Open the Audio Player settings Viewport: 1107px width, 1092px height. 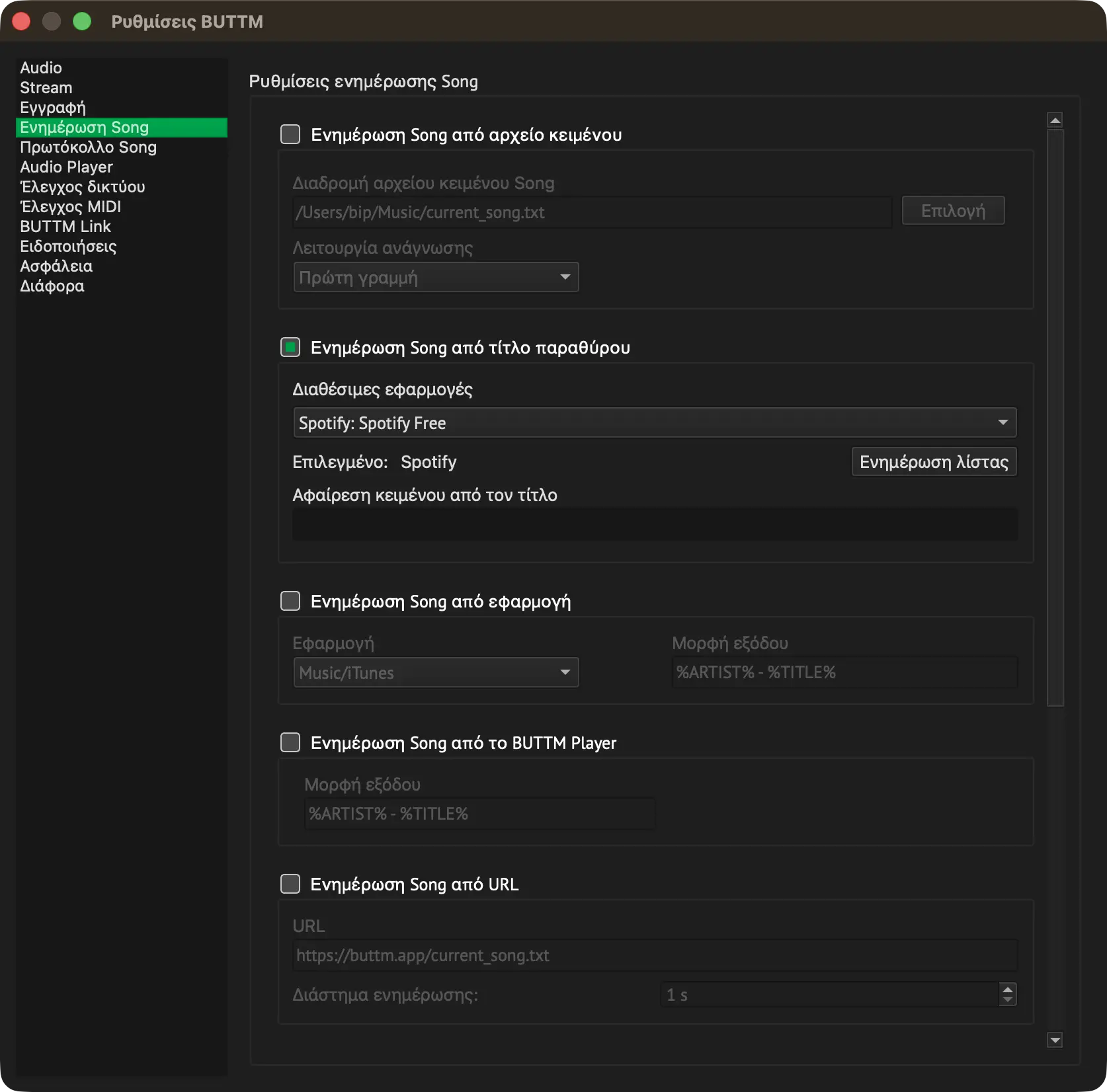click(122, 167)
